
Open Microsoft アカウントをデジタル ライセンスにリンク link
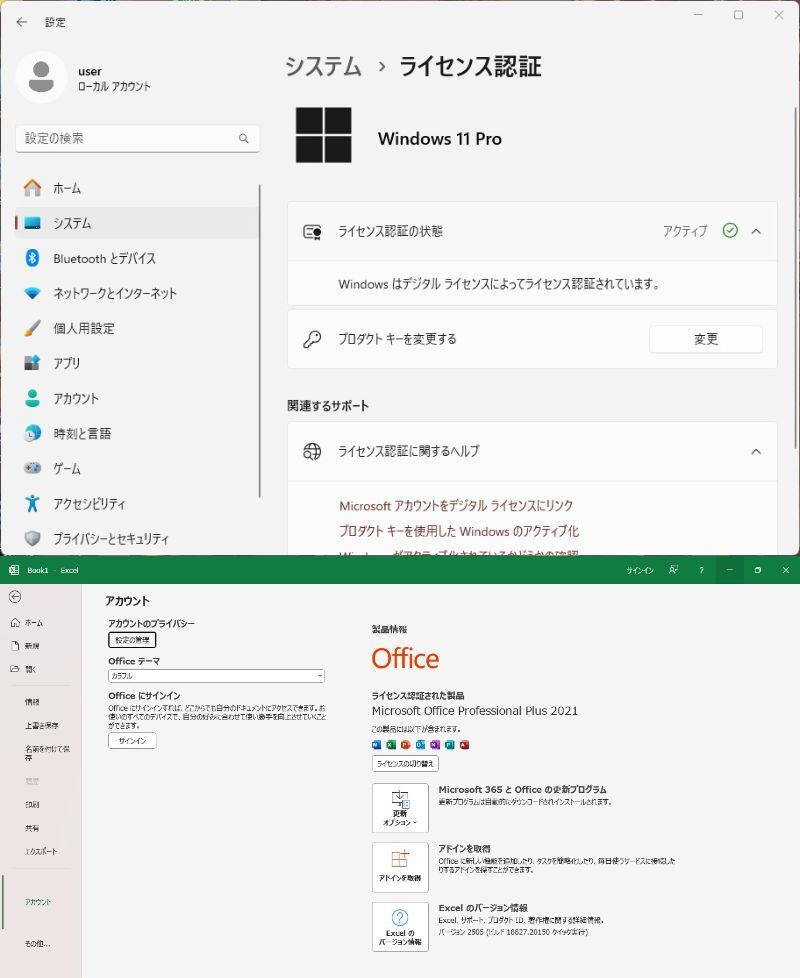click(x=456, y=506)
